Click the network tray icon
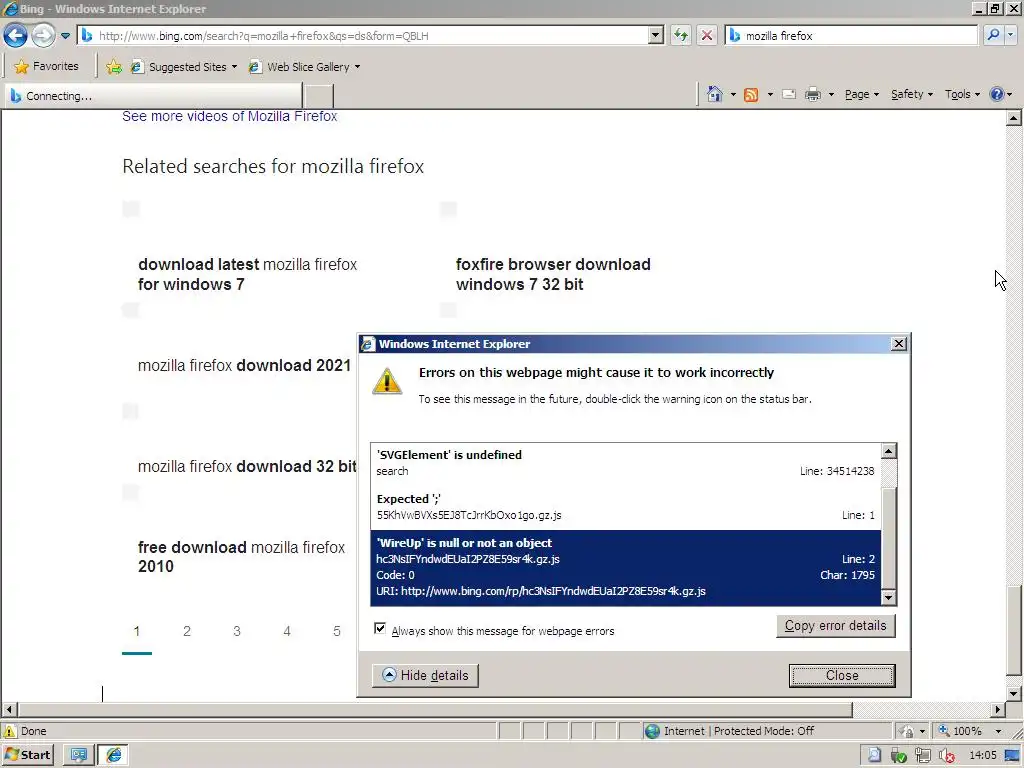1024x768 pixels. pyautogui.click(x=923, y=756)
